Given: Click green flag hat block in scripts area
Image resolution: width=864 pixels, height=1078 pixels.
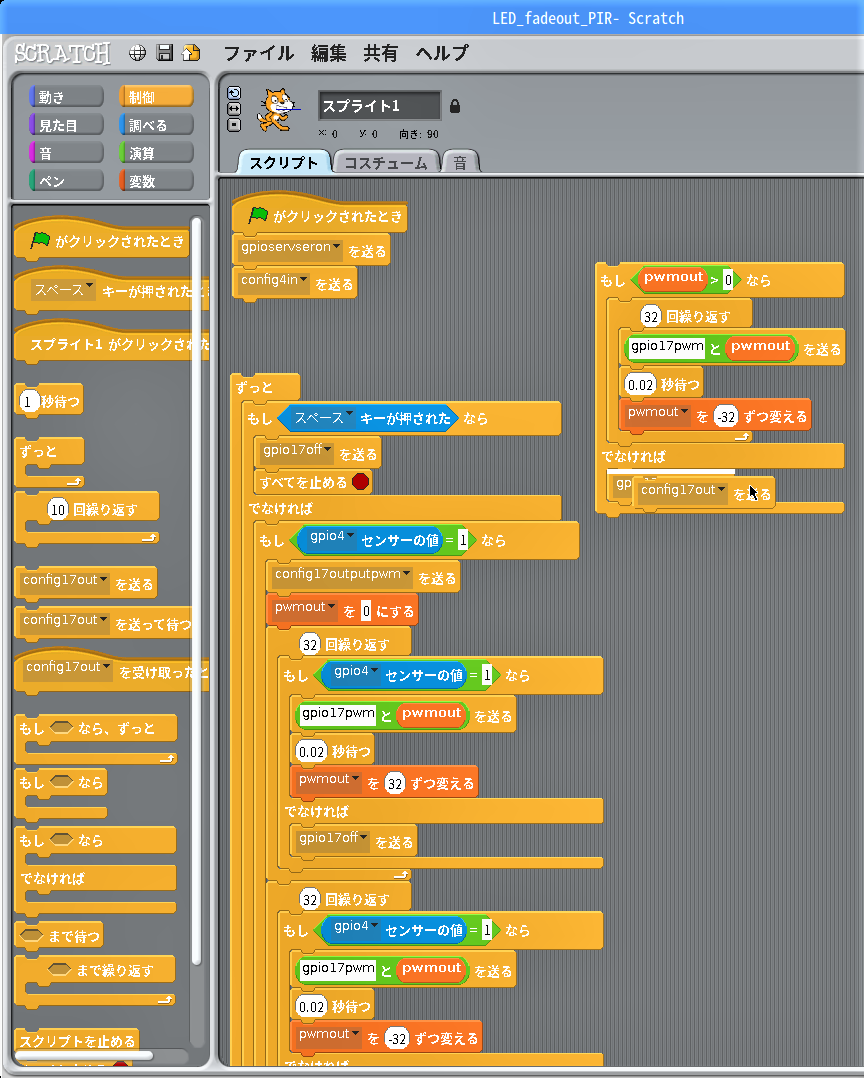Looking at the screenshot, I should tap(320, 216).
